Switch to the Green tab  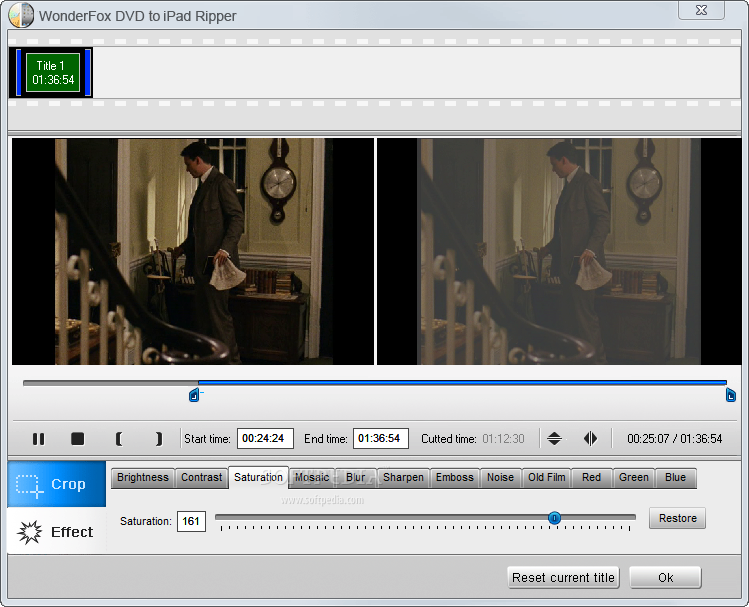point(633,478)
